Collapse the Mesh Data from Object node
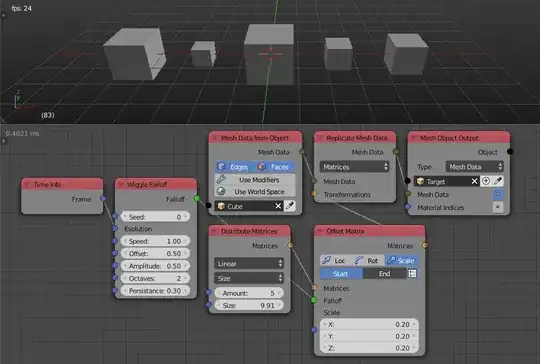540x364 pixels. tap(215, 138)
